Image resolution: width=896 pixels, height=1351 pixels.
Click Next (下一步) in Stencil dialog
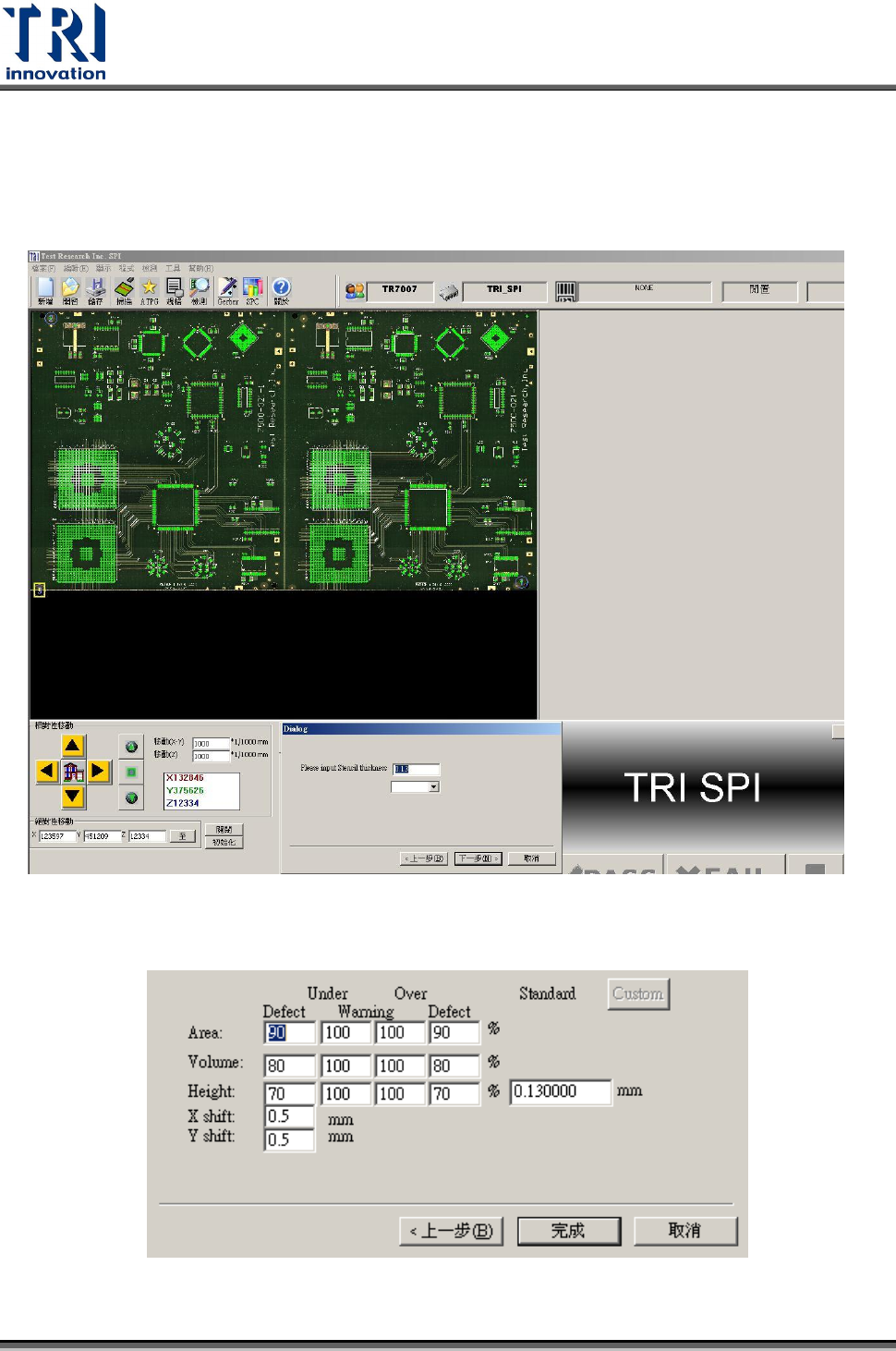click(x=478, y=858)
